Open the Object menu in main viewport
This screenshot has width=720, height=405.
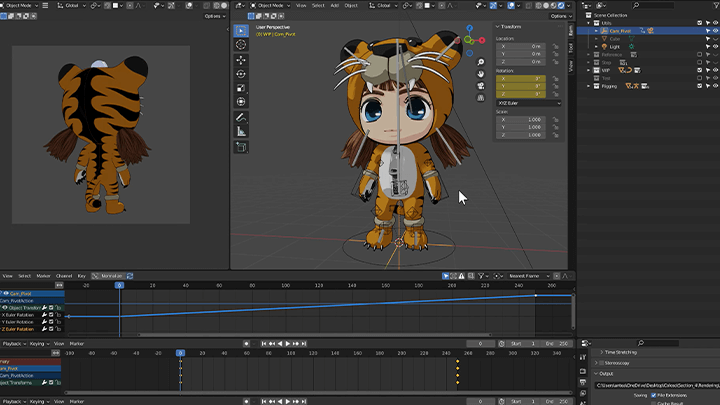tap(351, 6)
